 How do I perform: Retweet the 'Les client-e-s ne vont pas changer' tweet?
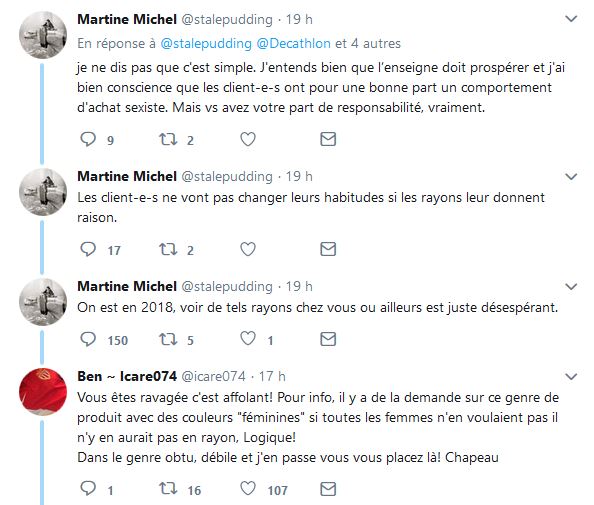[x=168, y=249]
